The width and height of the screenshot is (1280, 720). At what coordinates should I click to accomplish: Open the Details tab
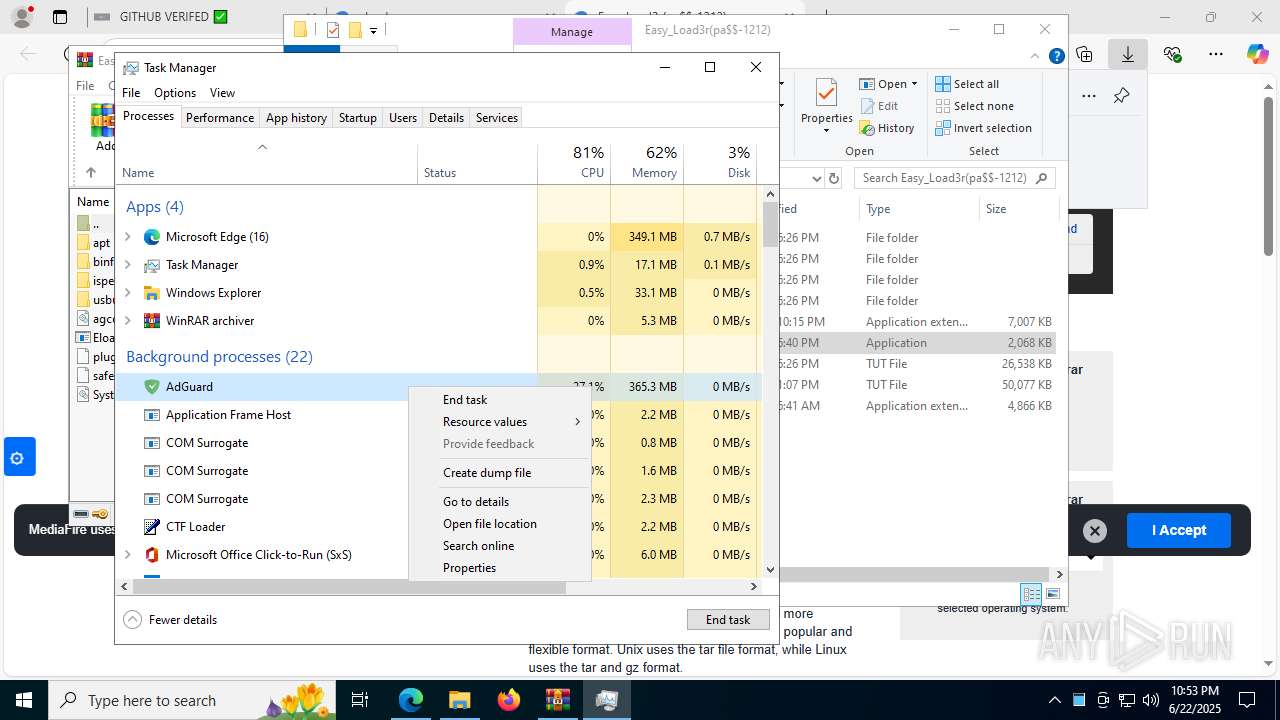446,118
